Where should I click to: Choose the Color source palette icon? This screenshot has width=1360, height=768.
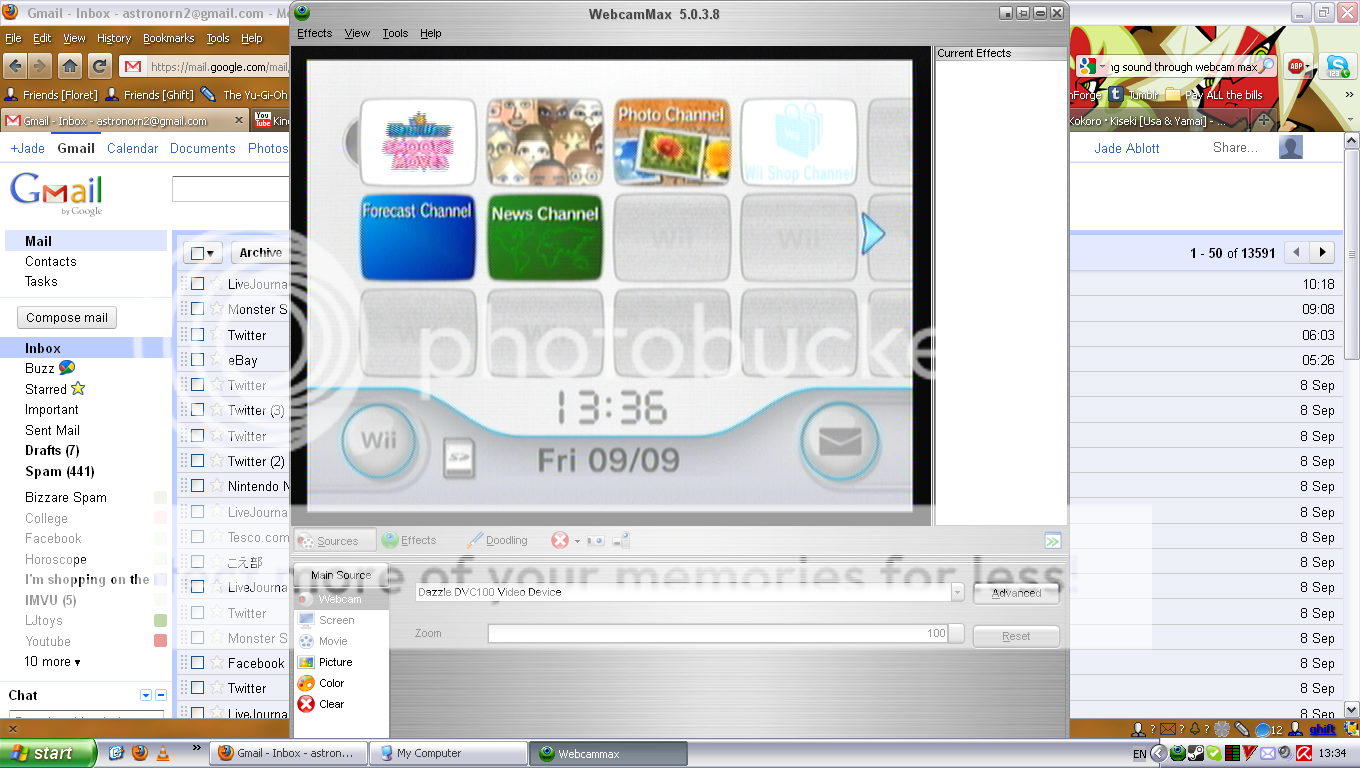[306, 683]
